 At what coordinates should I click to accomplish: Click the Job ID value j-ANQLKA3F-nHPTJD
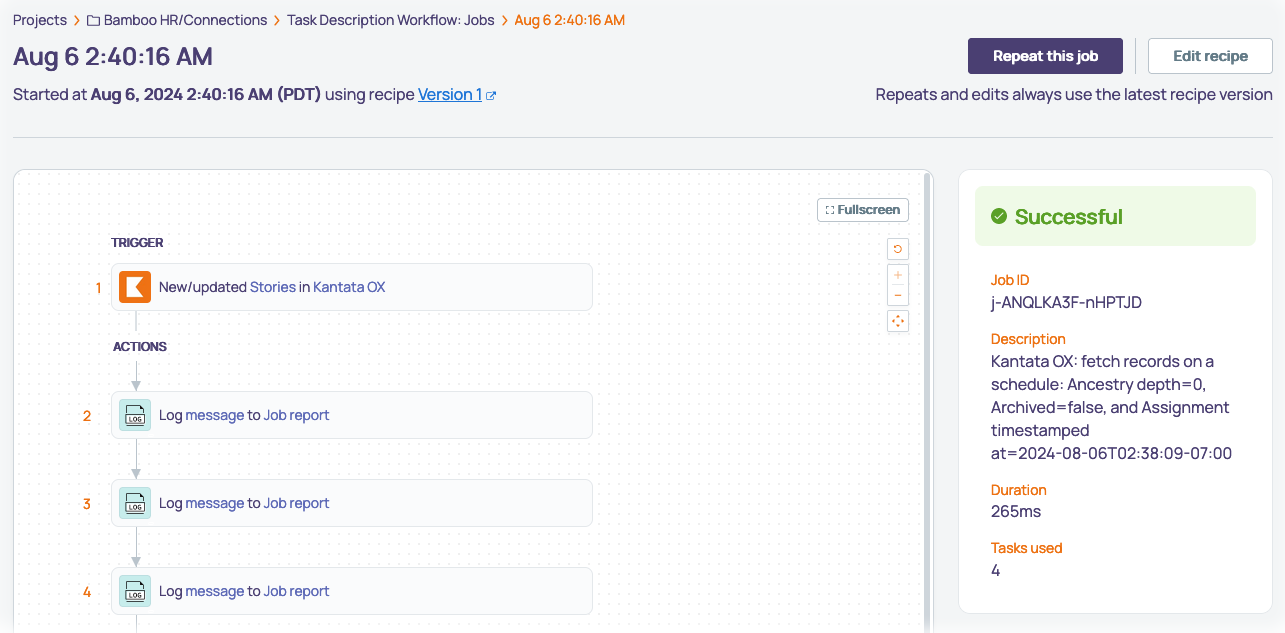pyautogui.click(x=1066, y=302)
